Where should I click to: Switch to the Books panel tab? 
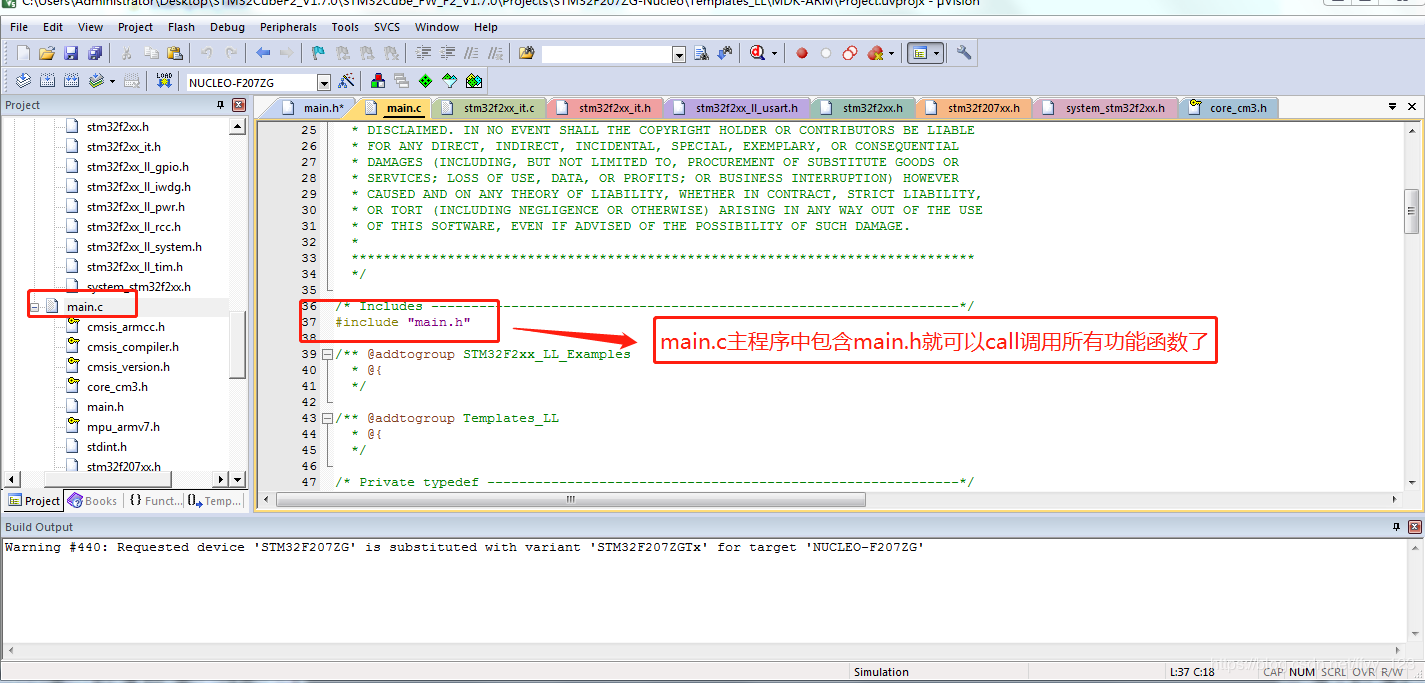click(92, 501)
